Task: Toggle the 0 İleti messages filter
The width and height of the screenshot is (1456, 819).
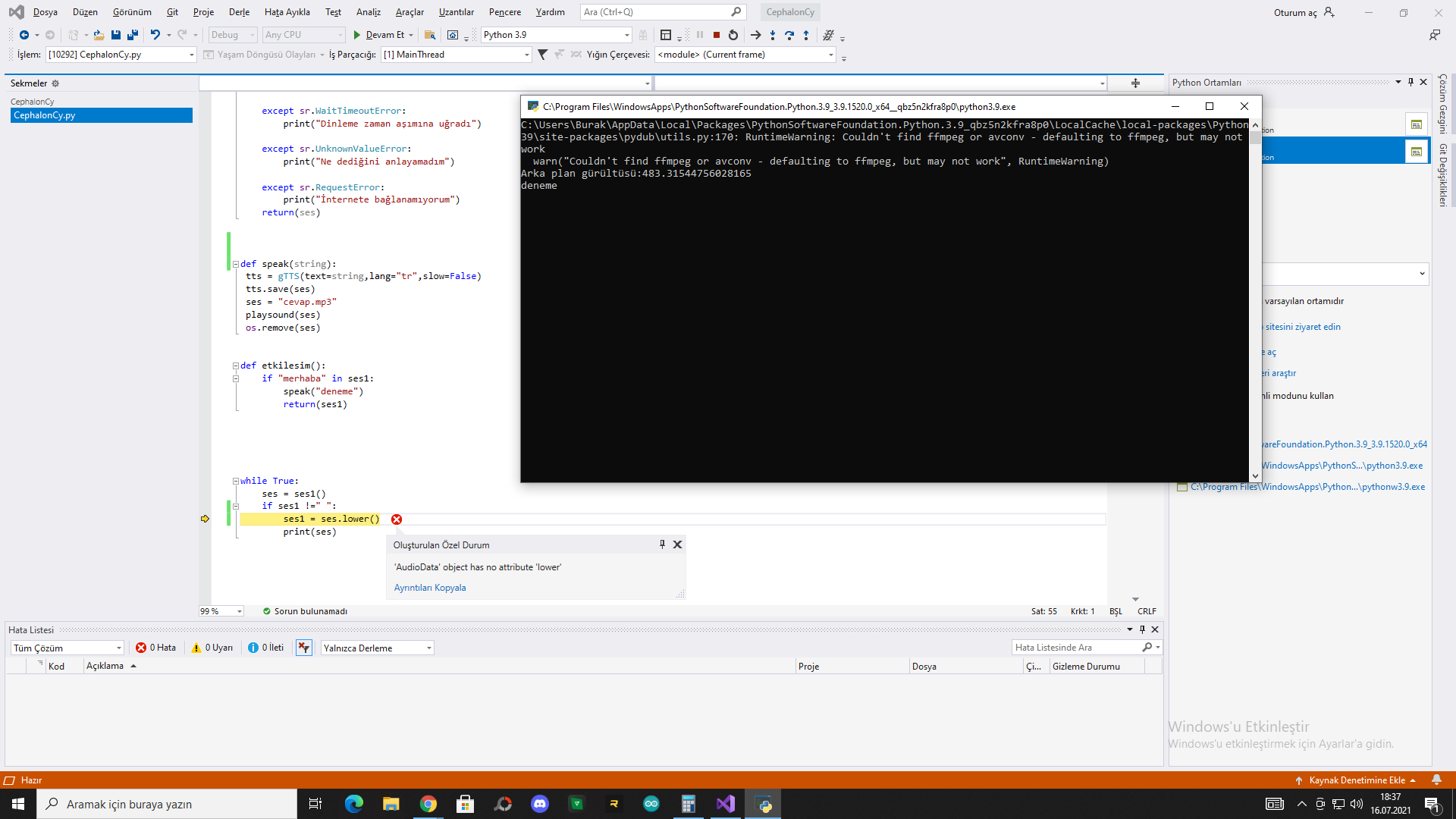Action: 266,648
